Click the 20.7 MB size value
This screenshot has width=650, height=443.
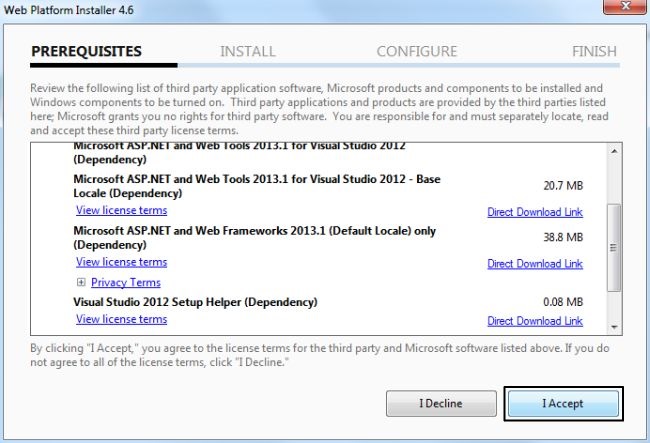(x=563, y=186)
